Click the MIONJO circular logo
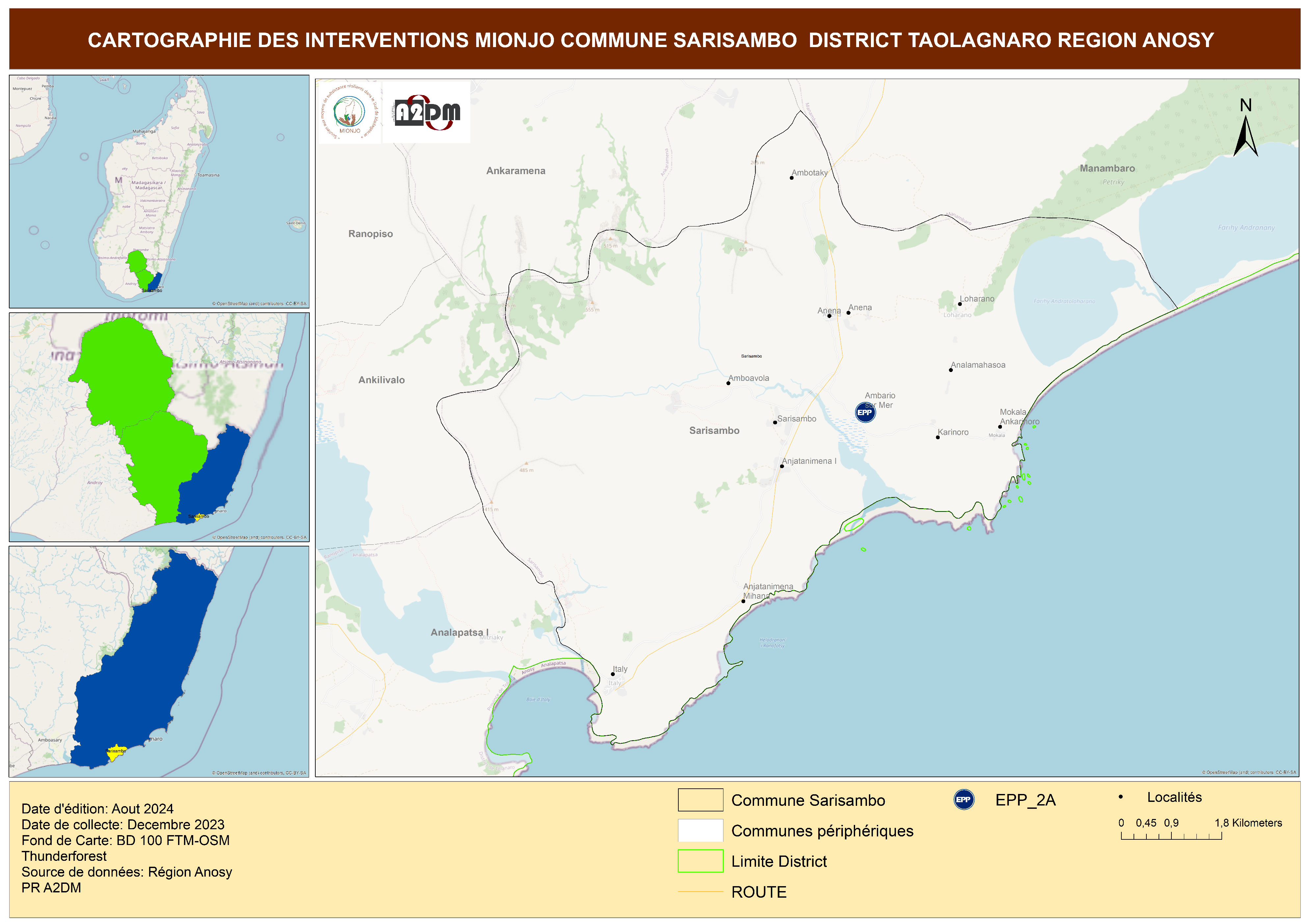 349,112
